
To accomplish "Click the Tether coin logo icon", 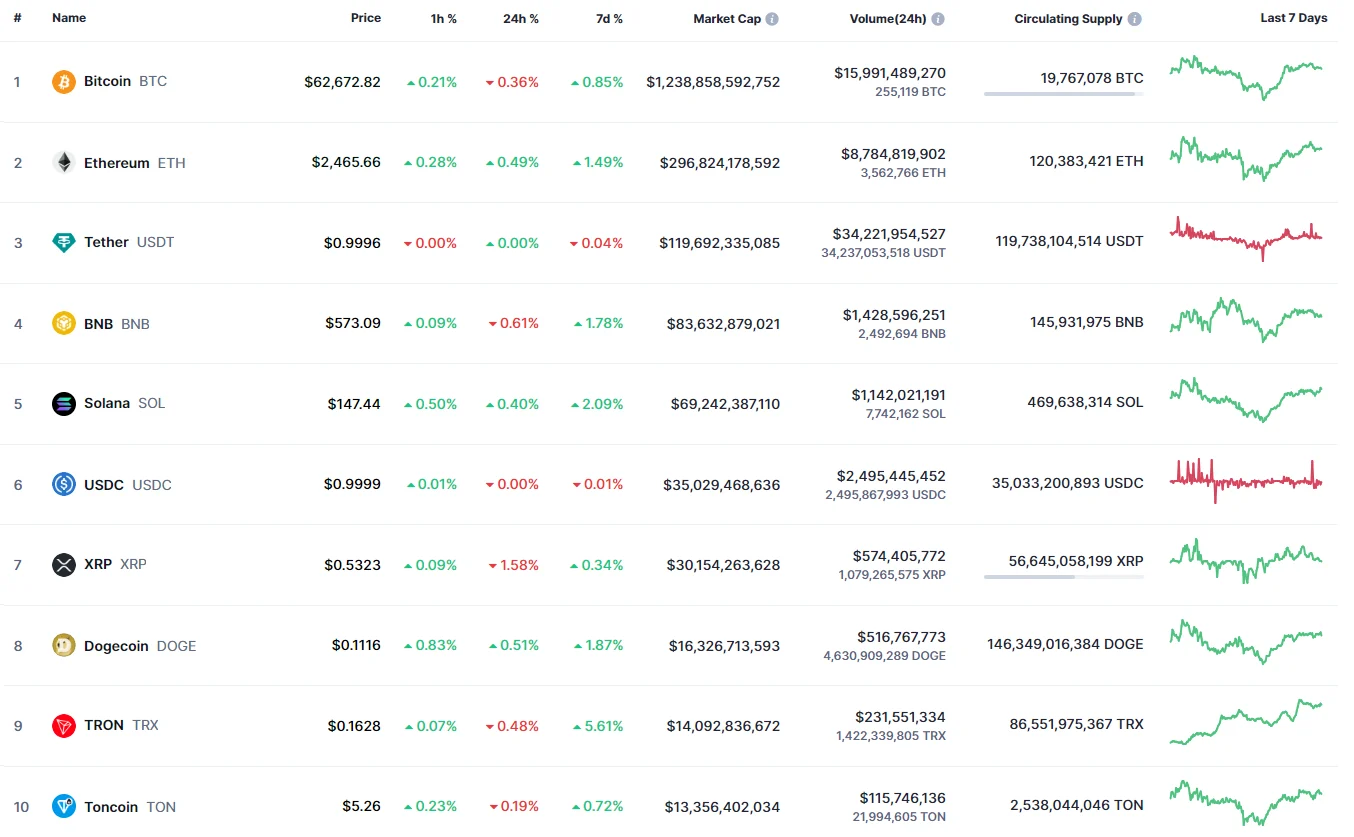I will click(64, 242).
